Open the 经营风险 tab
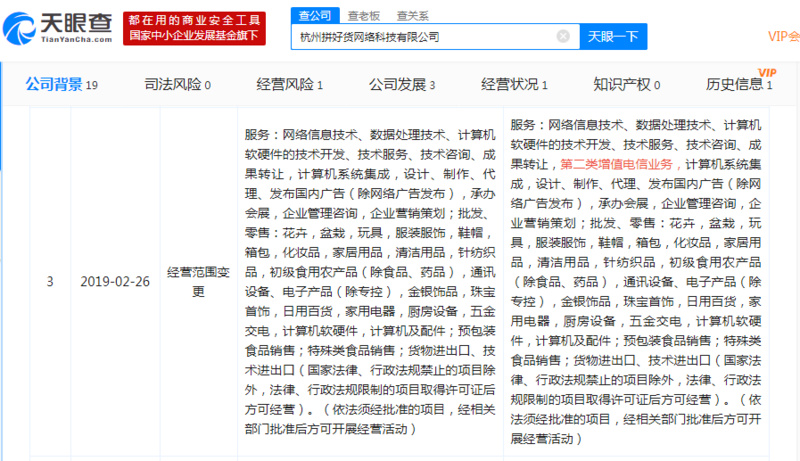The width and height of the screenshot is (800, 461). pos(290,85)
